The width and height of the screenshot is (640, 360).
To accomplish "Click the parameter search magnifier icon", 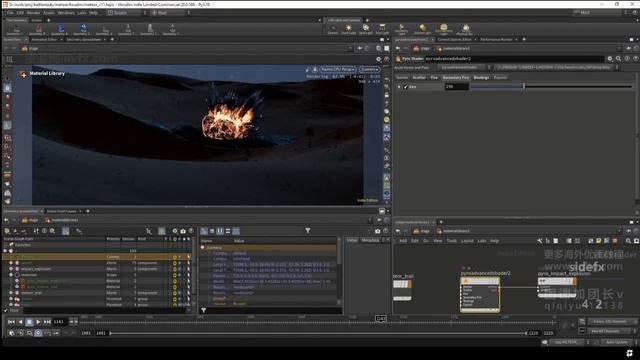I will 618,59.
